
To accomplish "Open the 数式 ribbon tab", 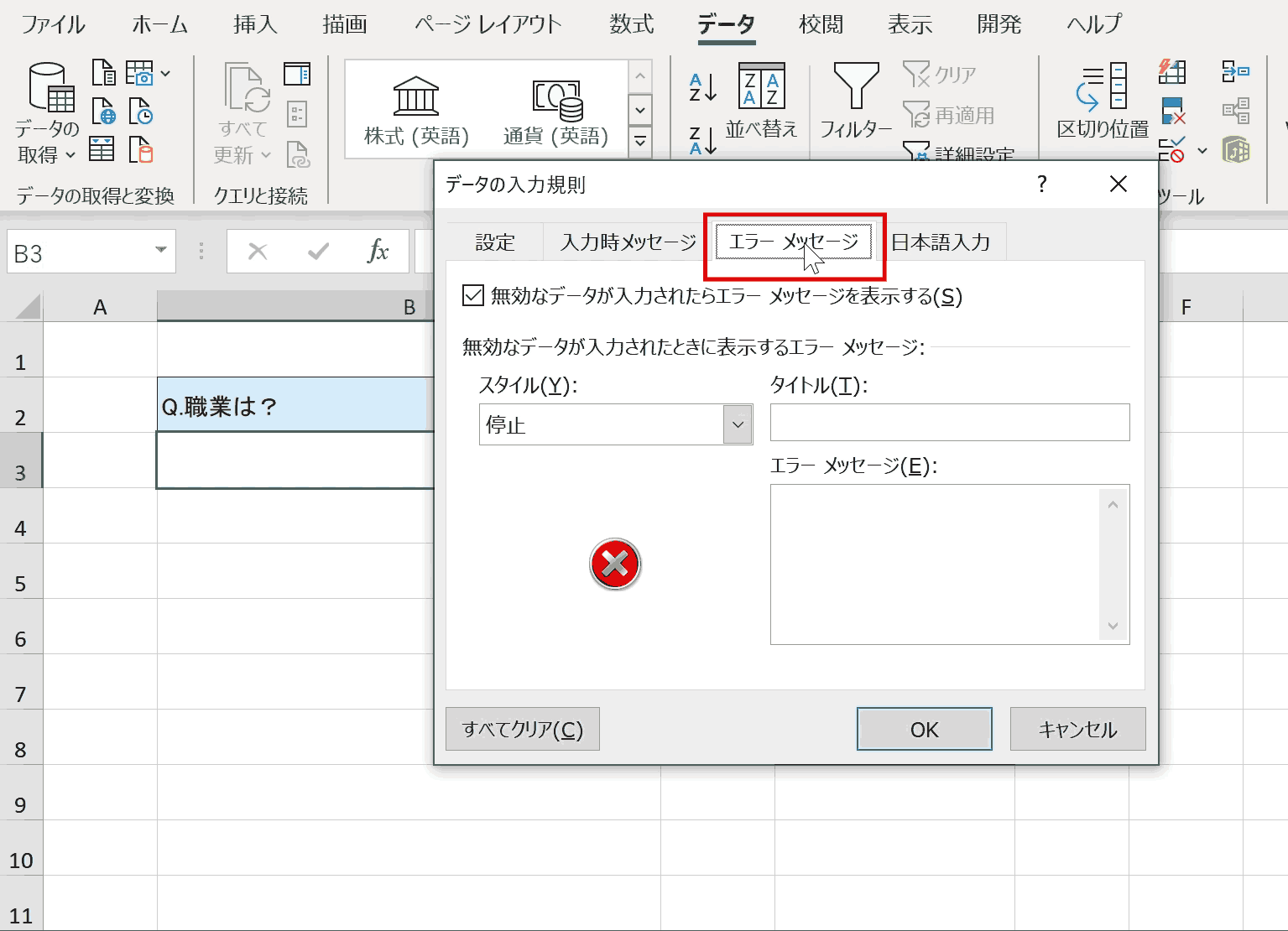I will [632, 24].
